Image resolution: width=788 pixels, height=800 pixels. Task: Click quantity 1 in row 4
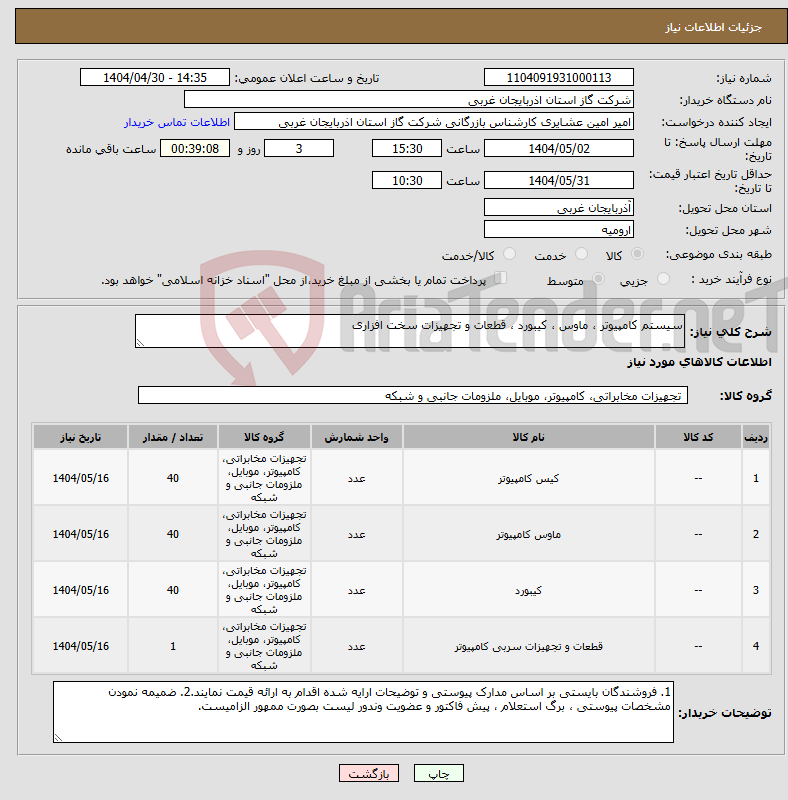click(x=173, y=646)
